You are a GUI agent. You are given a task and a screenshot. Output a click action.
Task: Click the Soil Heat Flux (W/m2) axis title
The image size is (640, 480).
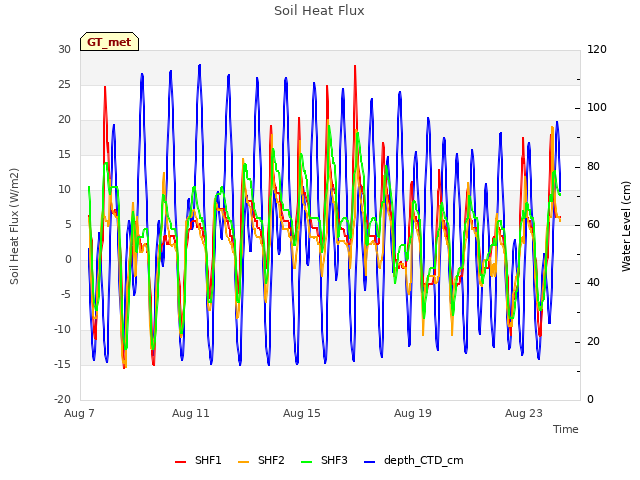coord(14,227)
